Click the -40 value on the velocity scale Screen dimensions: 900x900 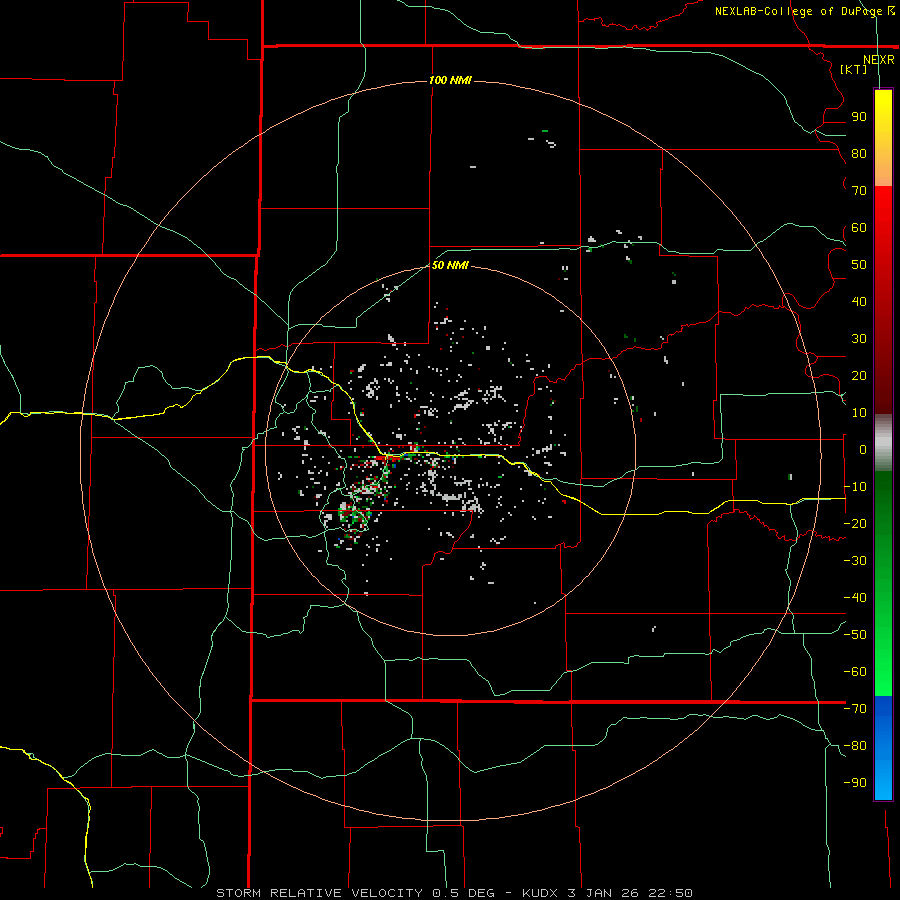pyautogui.click(x=855, y=598)
